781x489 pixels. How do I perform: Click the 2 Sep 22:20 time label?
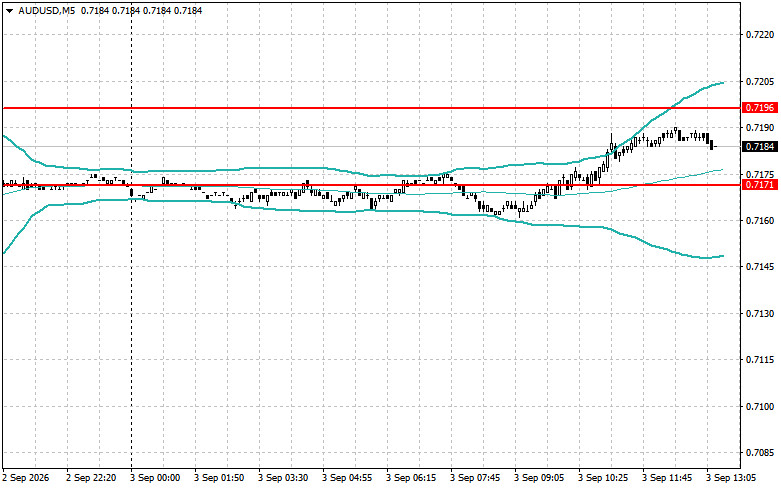pos(91,478)
